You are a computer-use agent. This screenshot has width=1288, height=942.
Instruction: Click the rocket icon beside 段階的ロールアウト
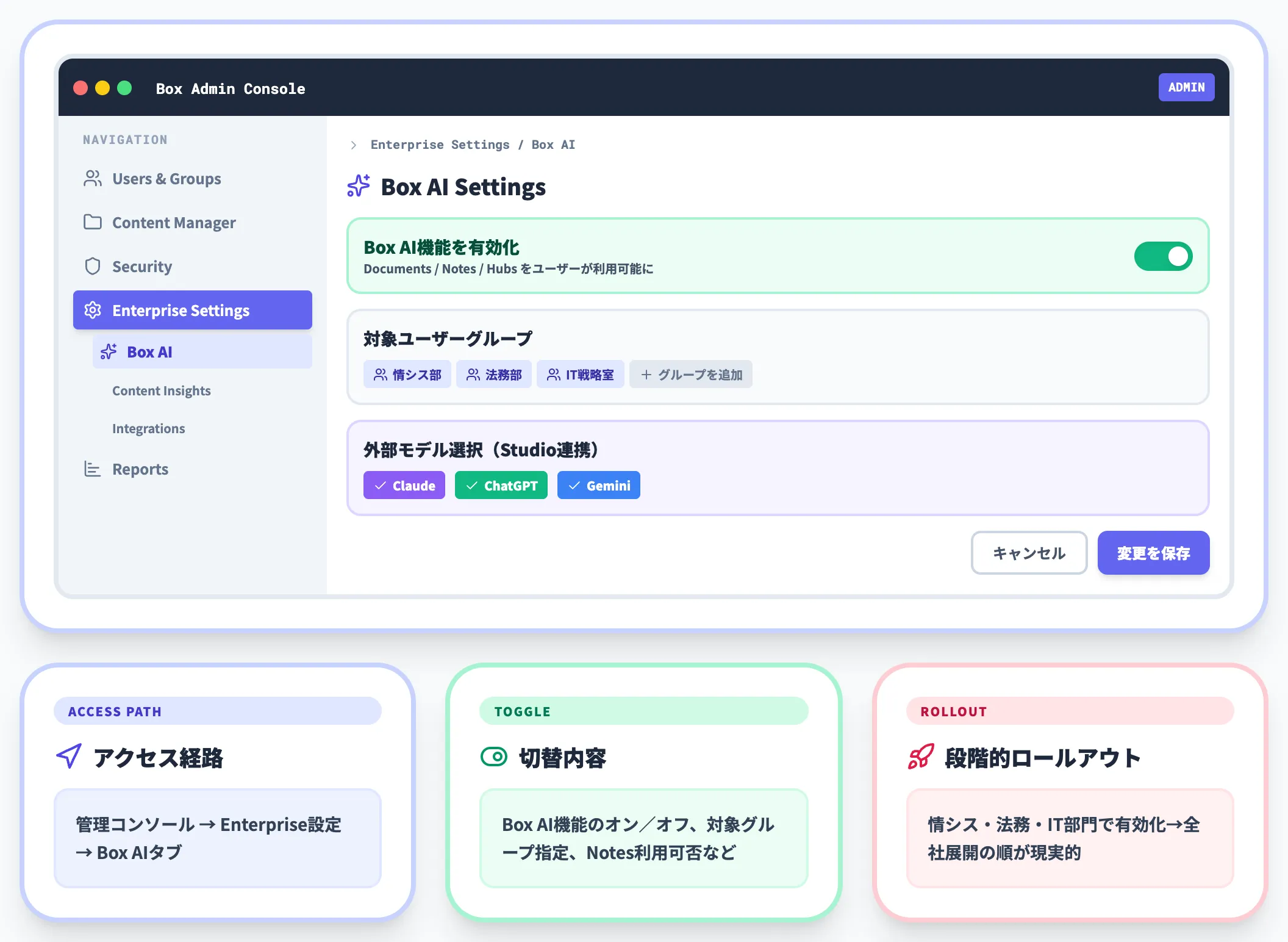921,757
